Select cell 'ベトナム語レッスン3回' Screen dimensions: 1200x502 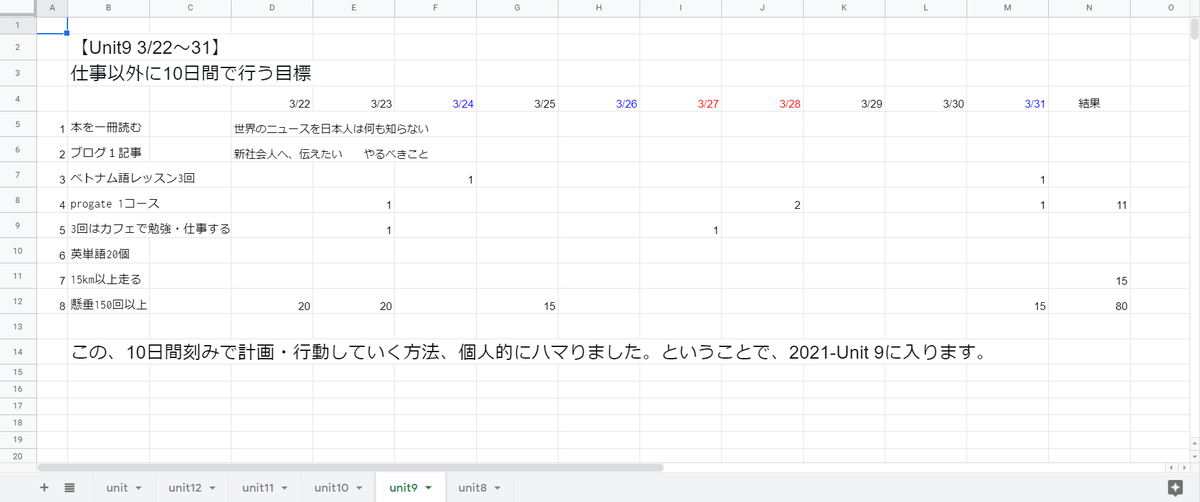click(133, 178)
